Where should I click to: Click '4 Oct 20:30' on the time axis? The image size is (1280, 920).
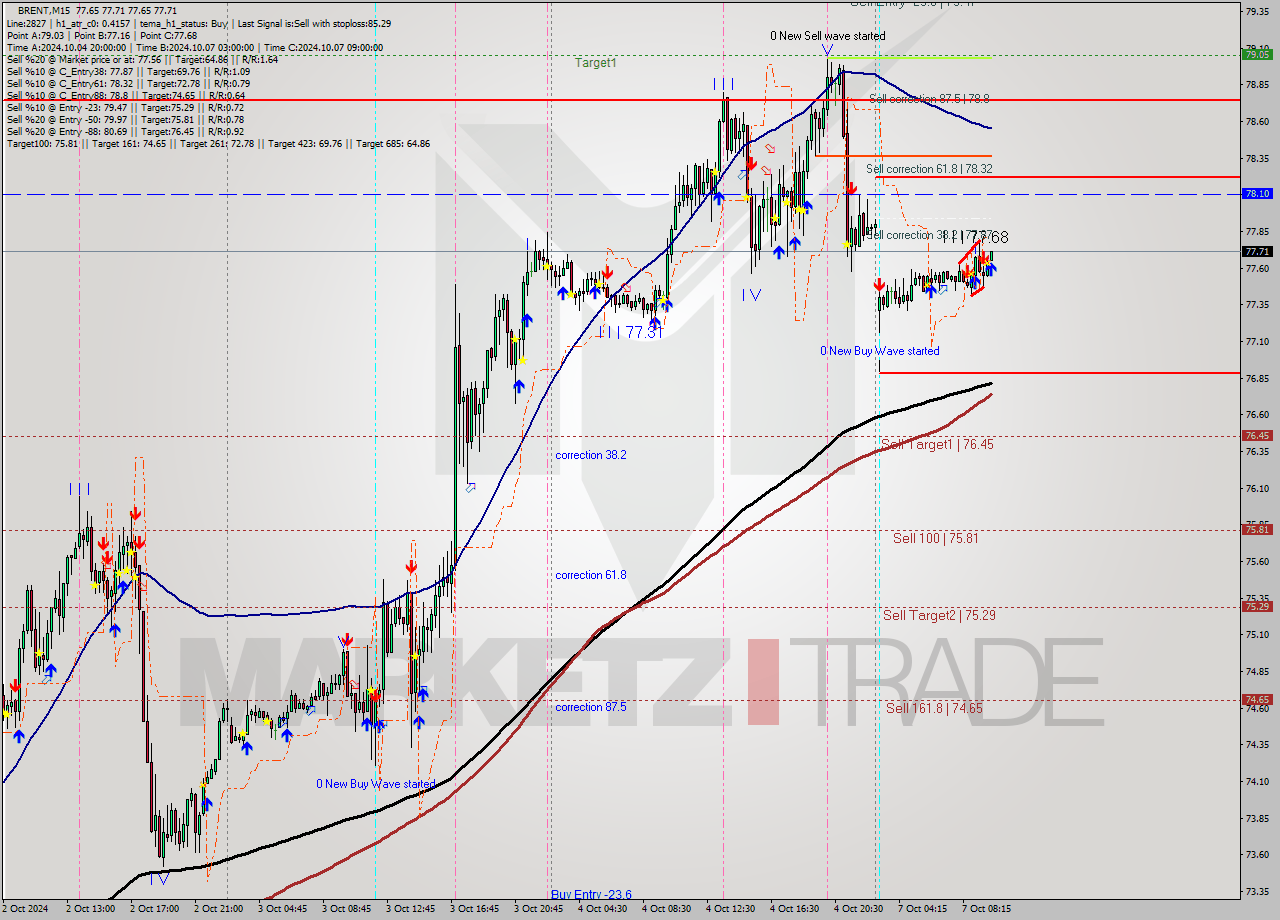pos(858,909)
